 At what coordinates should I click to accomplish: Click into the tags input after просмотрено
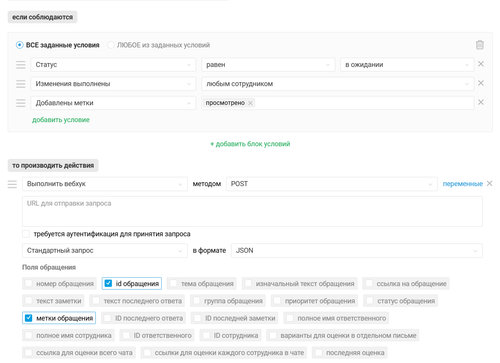point(363,103)
